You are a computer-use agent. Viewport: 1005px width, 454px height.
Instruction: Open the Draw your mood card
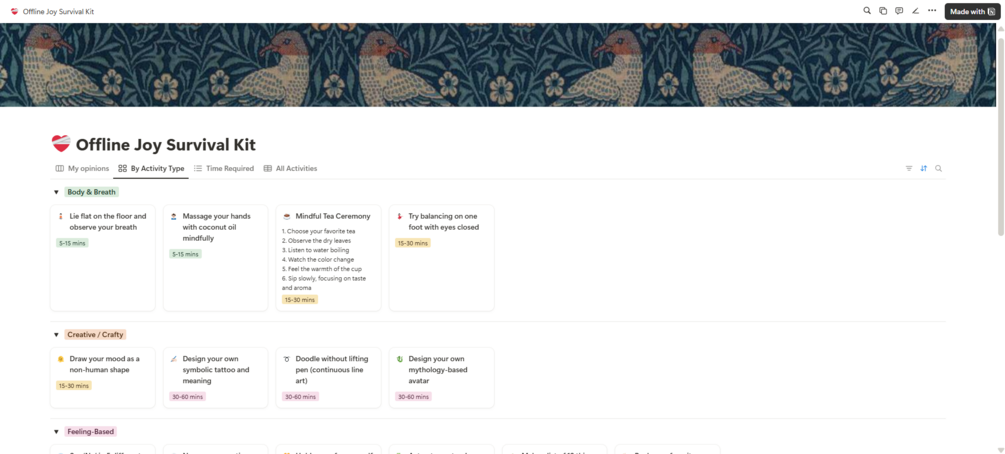tap(104, 364)
